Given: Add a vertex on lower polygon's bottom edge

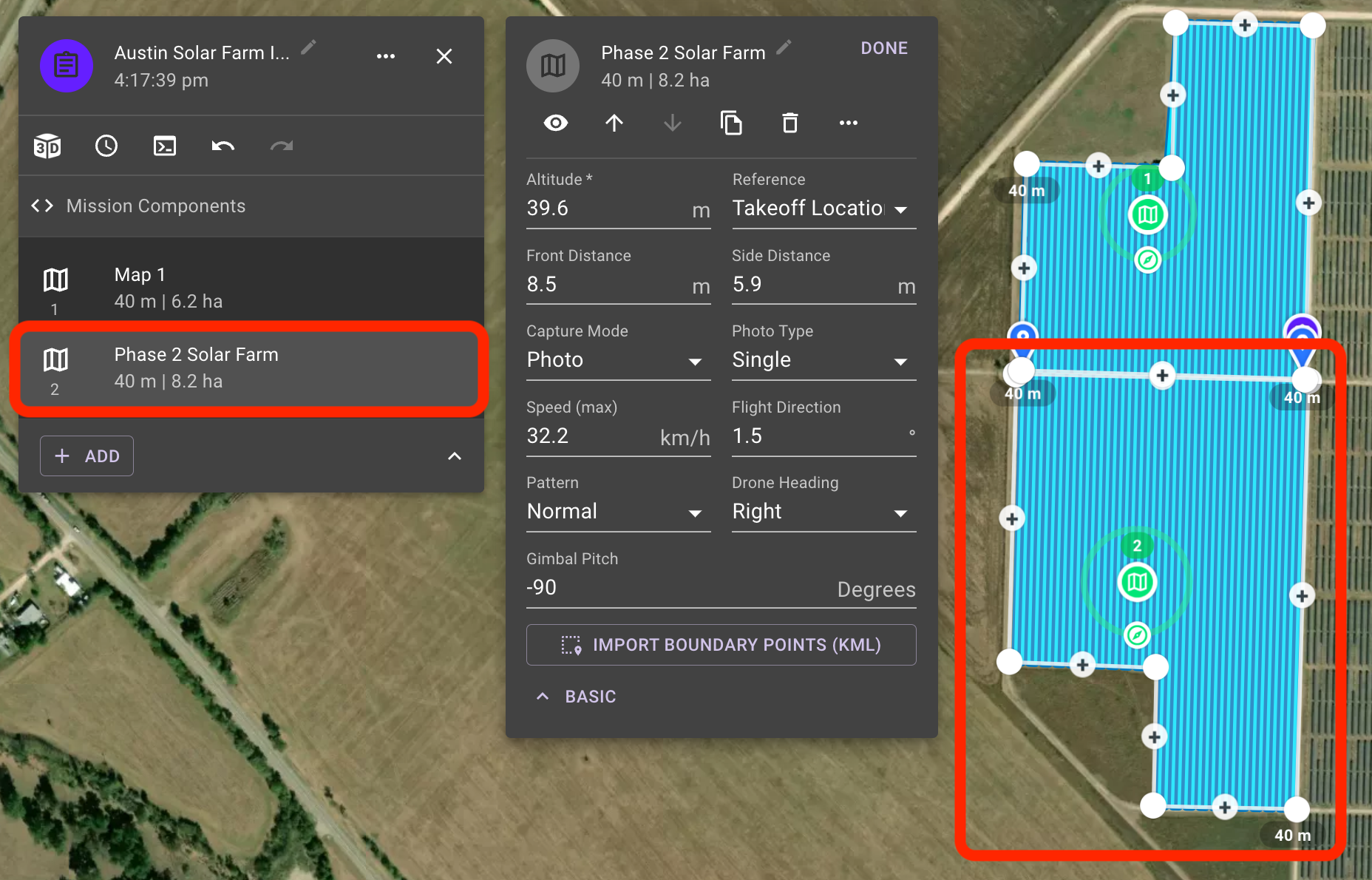Looking at the screenshot, I should point(1225,807).
